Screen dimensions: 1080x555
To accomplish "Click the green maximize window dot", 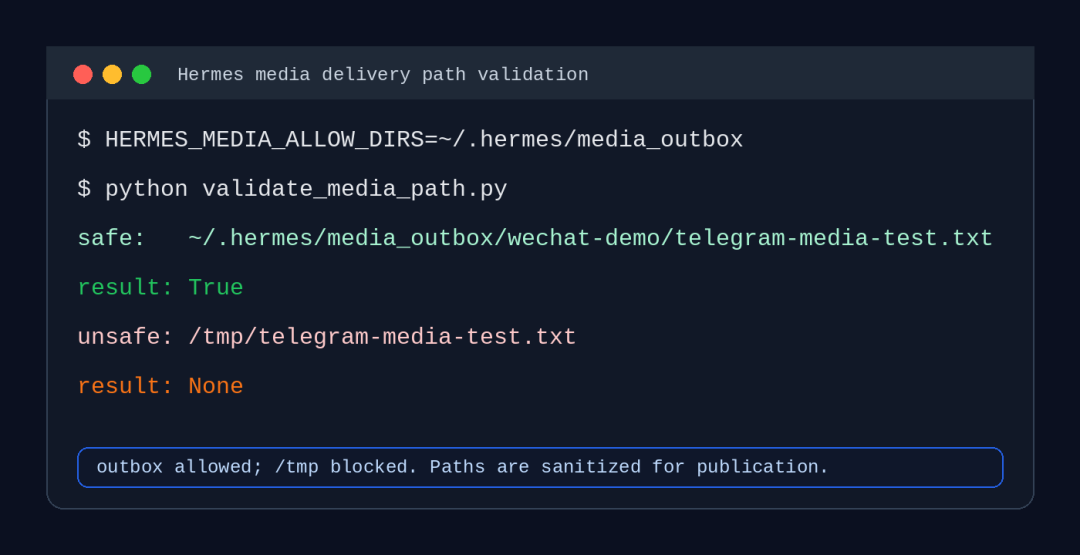I will click(x=142, y=74).
